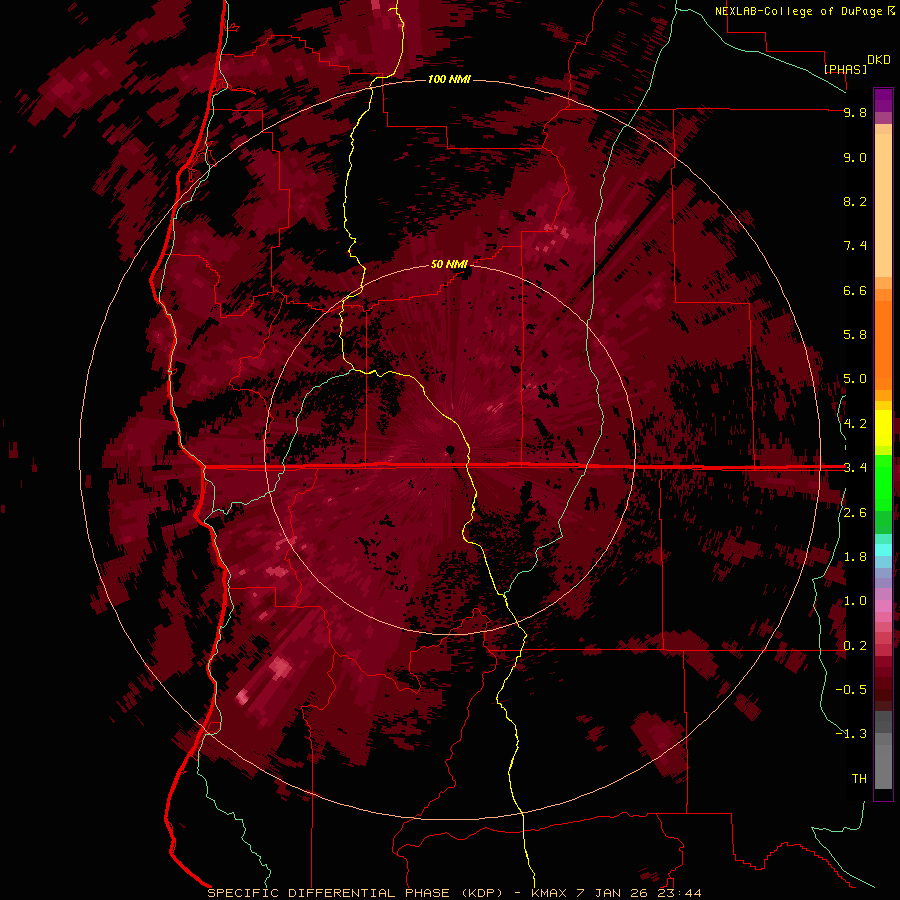Pick the cyan segment of the color bar

coord(883,550)
